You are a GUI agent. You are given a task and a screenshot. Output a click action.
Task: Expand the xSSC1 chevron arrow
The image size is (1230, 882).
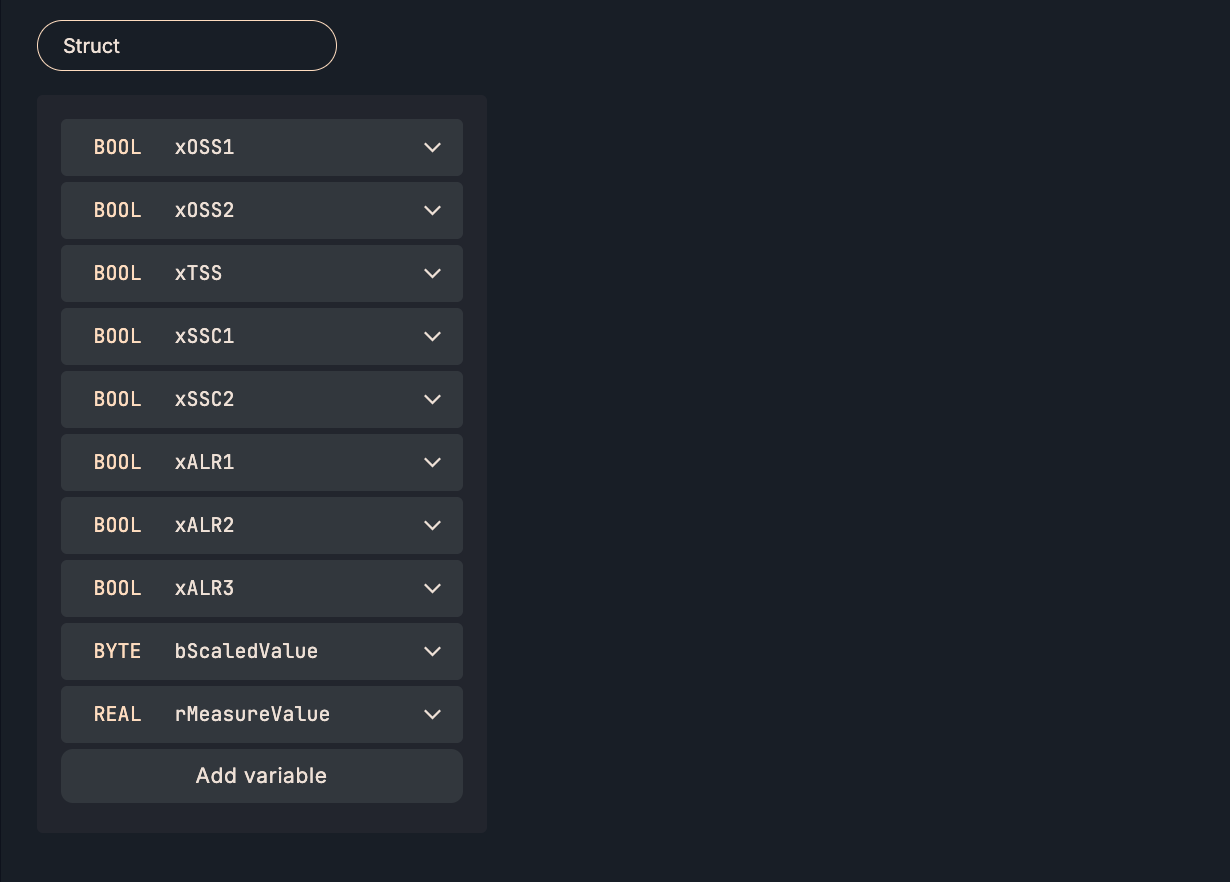click(x=432, y=337)
